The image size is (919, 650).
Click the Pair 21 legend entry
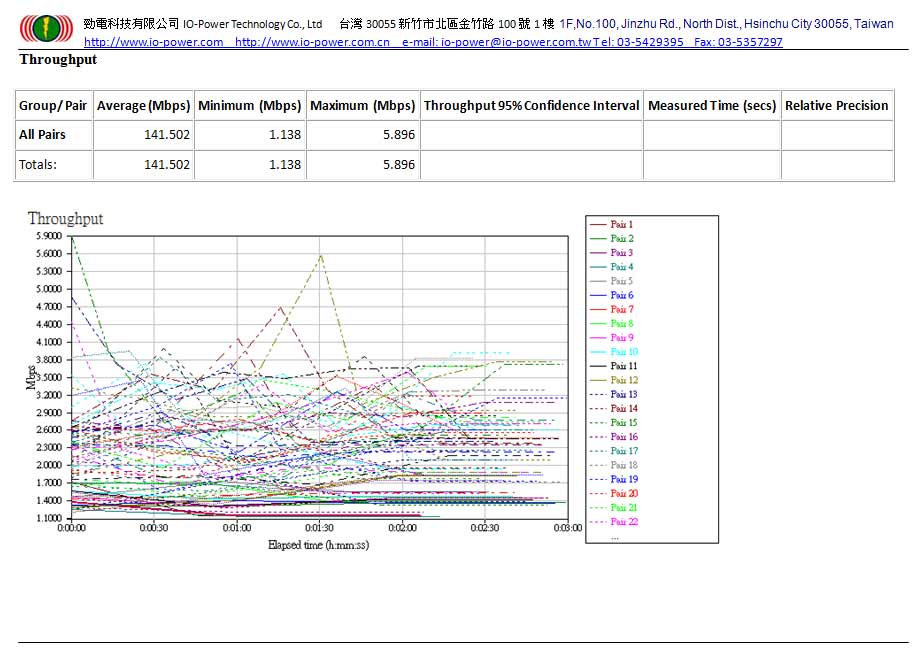pos(614,508)
